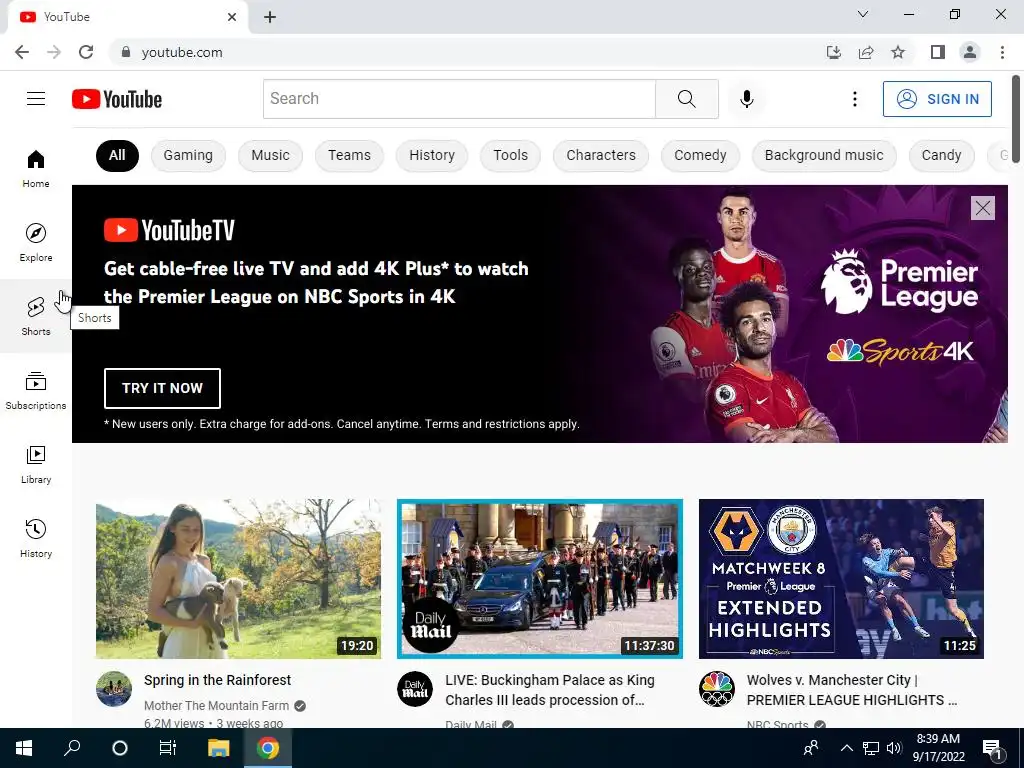Open Subscriptions in sidebar

(36, 391)
